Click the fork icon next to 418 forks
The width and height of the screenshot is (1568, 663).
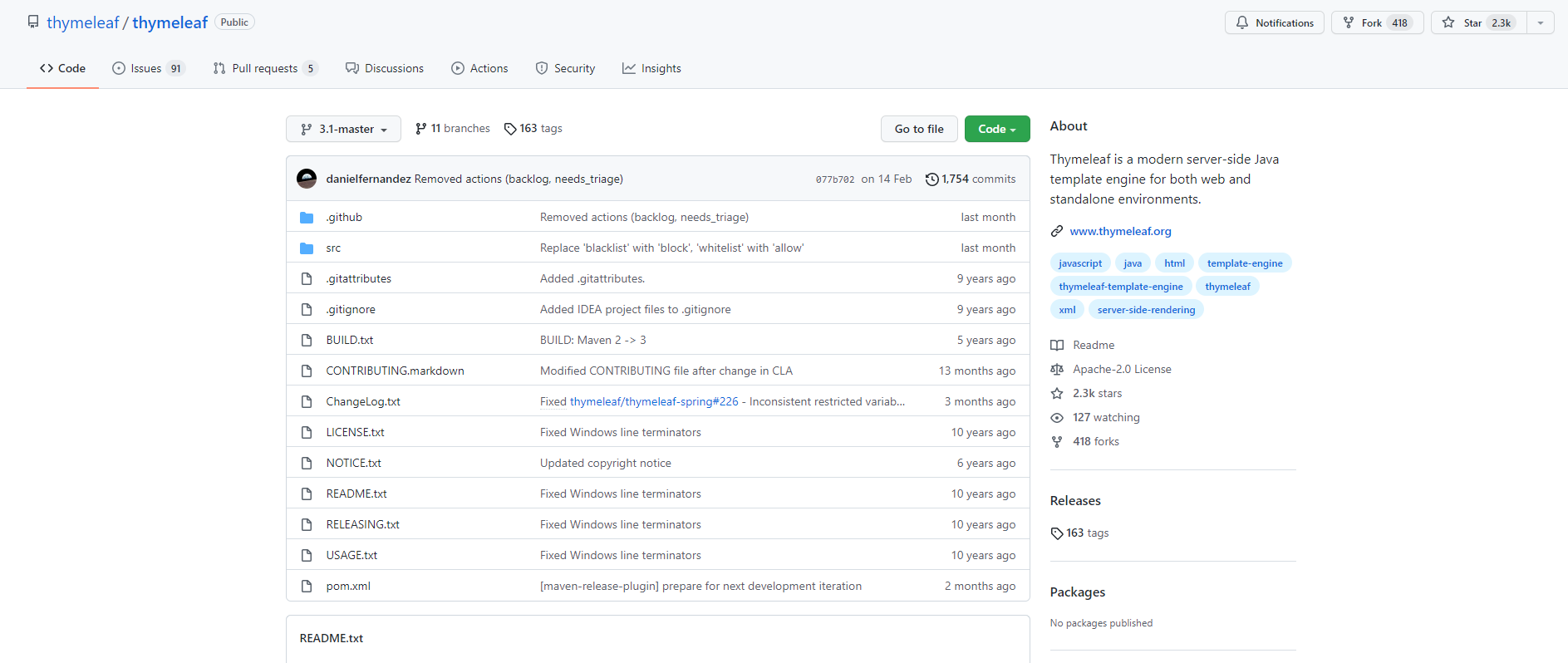(1057, 442)
